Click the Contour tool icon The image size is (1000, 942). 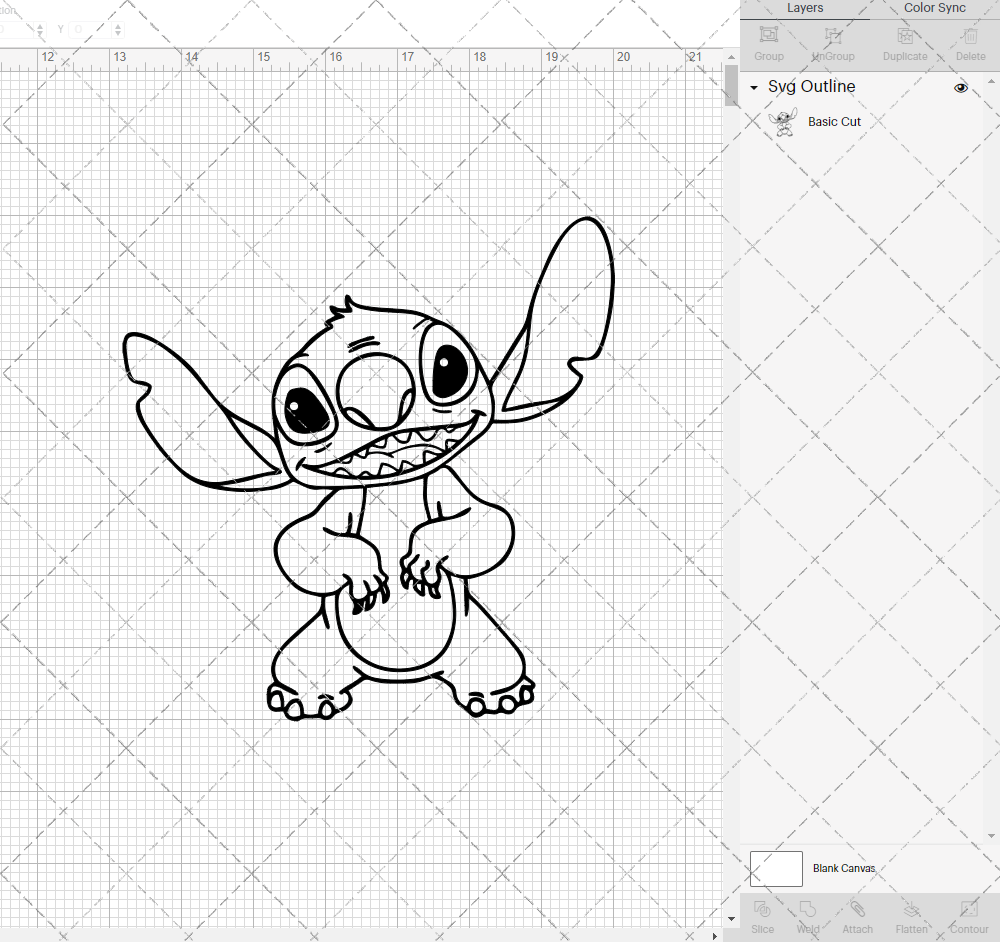click(969, 909)
